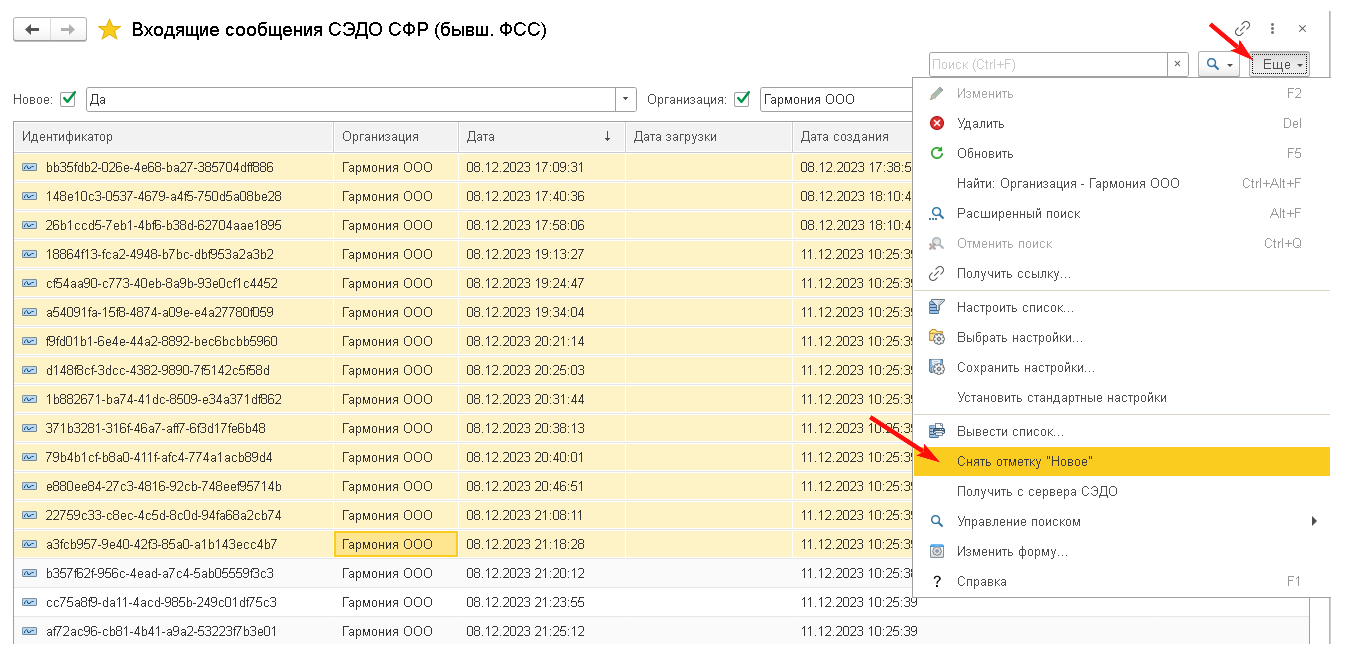Focus the Поиск (Ctrl+F) search field
1347x662 pixels.
[1048, 64]
